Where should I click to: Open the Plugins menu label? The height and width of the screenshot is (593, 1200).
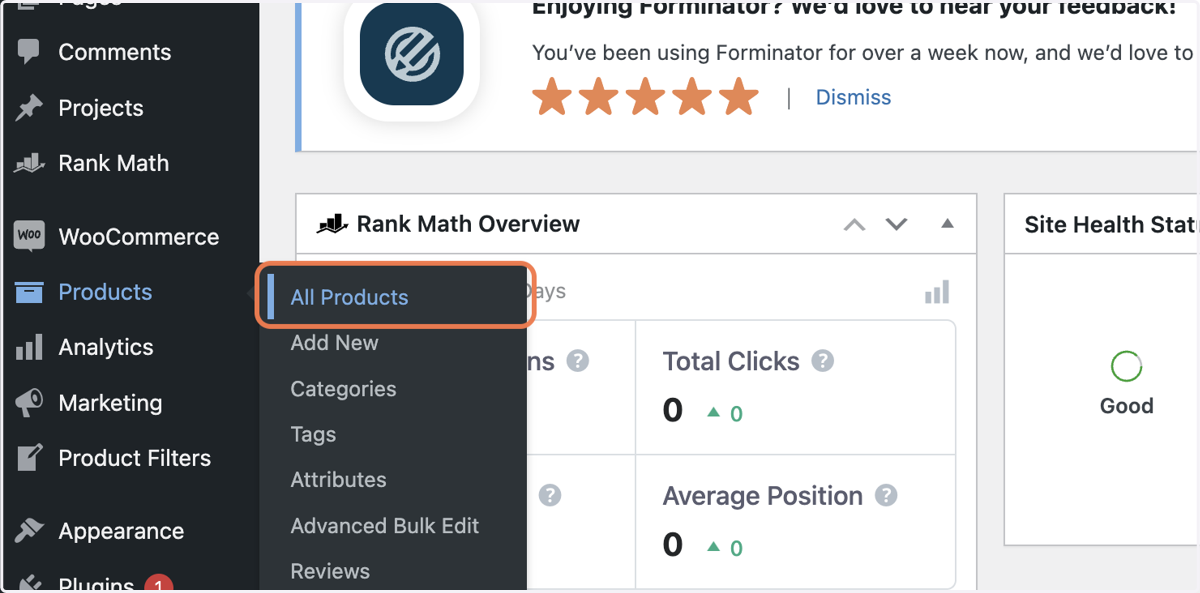coord(96,584)
